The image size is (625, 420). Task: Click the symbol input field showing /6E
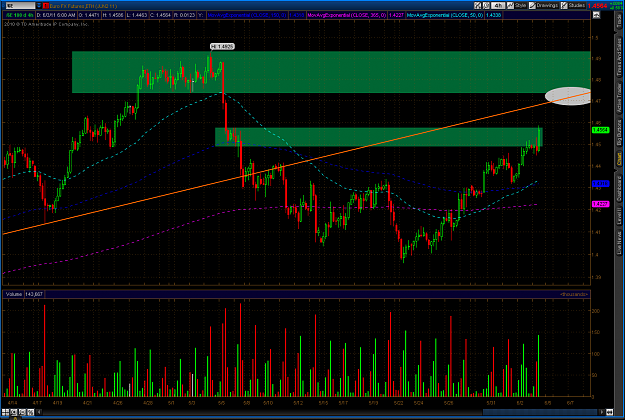[20, 6]
